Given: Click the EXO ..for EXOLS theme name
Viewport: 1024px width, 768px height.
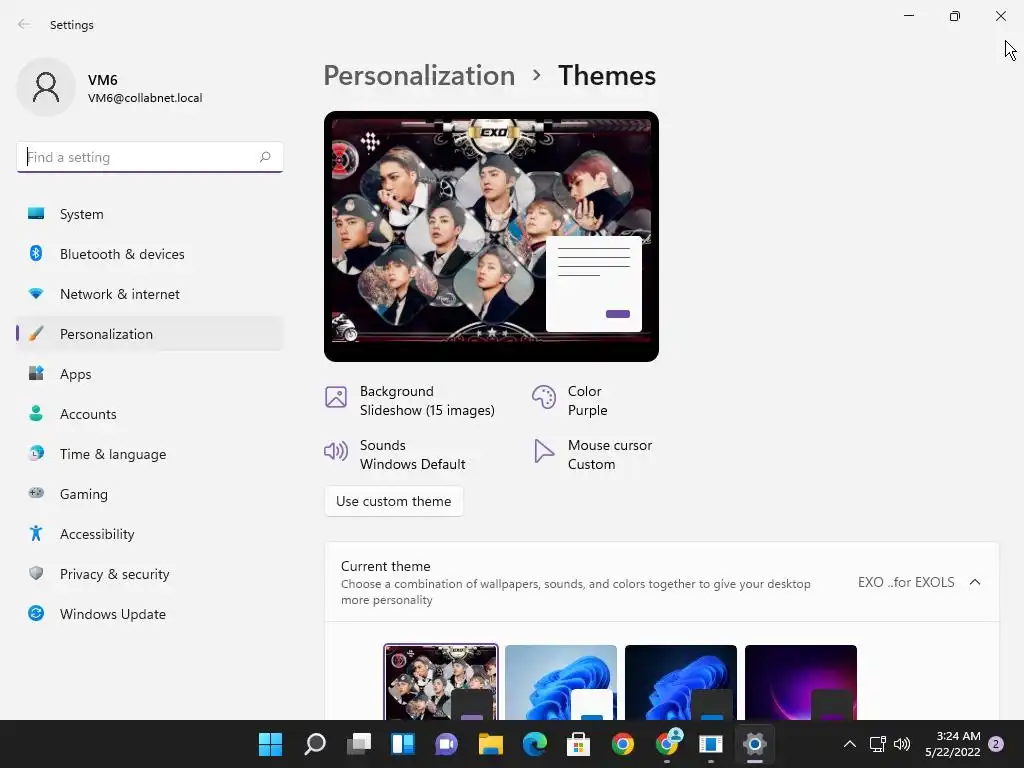Looking at the screenshot, I should 906,582.
